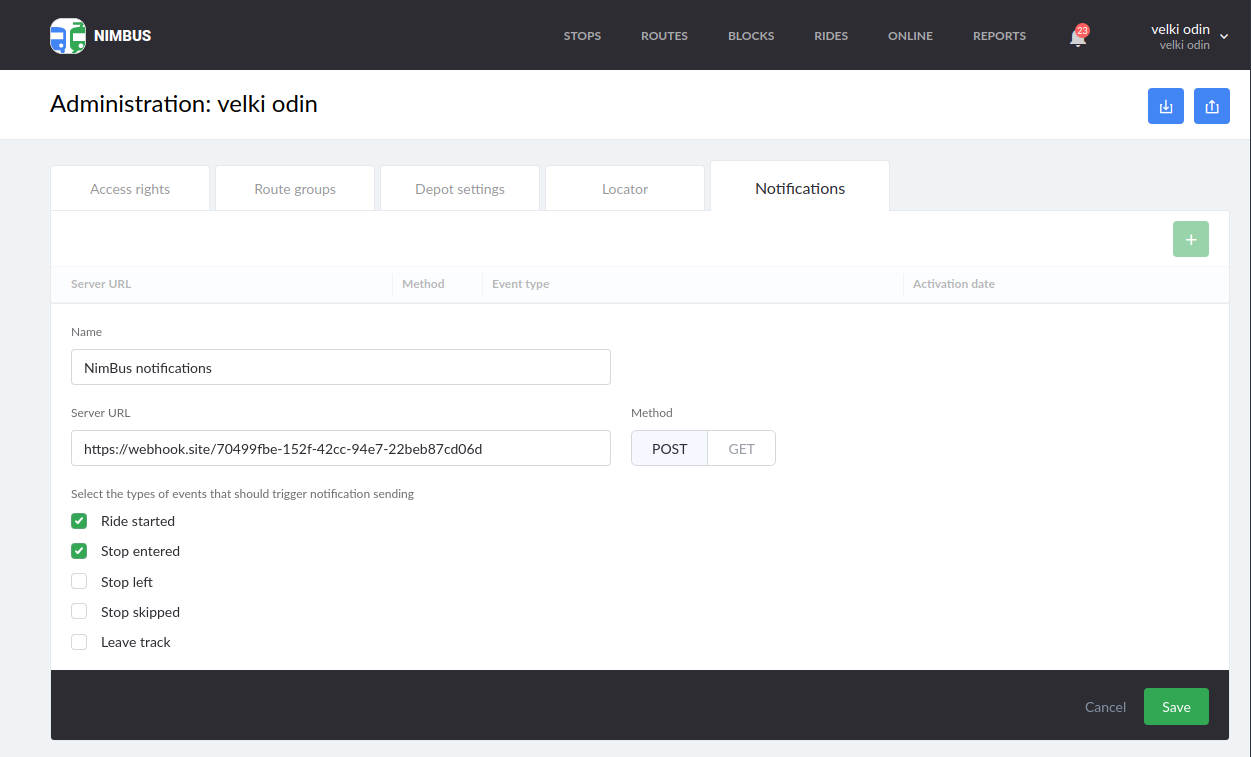Click the import icon in the header
This screenshot has height=757, width=1251.
(x=1165, y=105)
